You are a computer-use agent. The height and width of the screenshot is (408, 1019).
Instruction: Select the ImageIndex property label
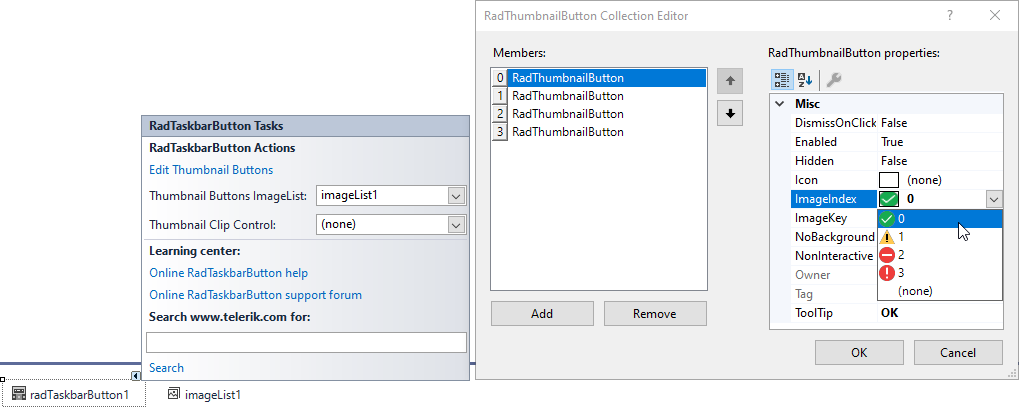(x=834, y=199)
